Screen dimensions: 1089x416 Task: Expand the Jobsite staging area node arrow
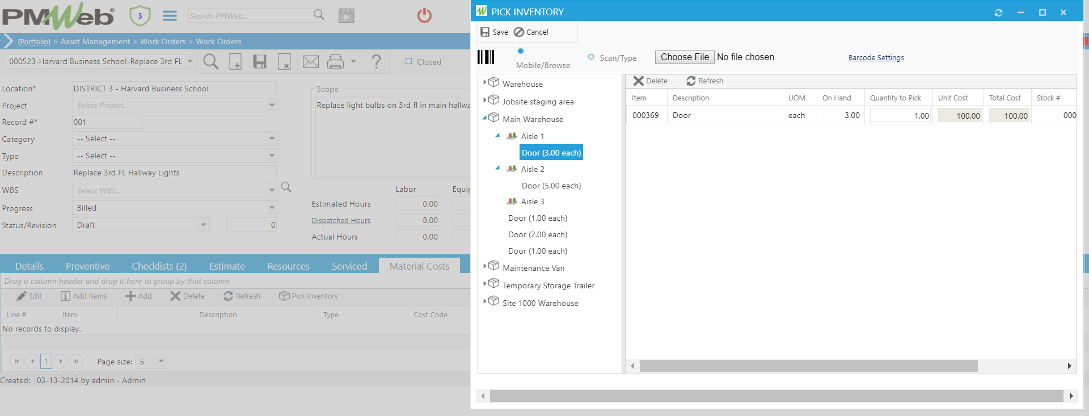coord(485,100)
